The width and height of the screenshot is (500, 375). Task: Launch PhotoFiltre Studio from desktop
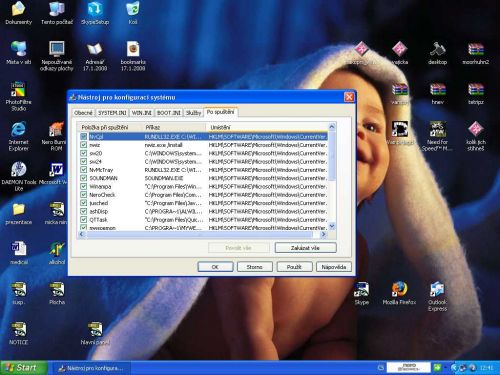click(x=19, y=96)
